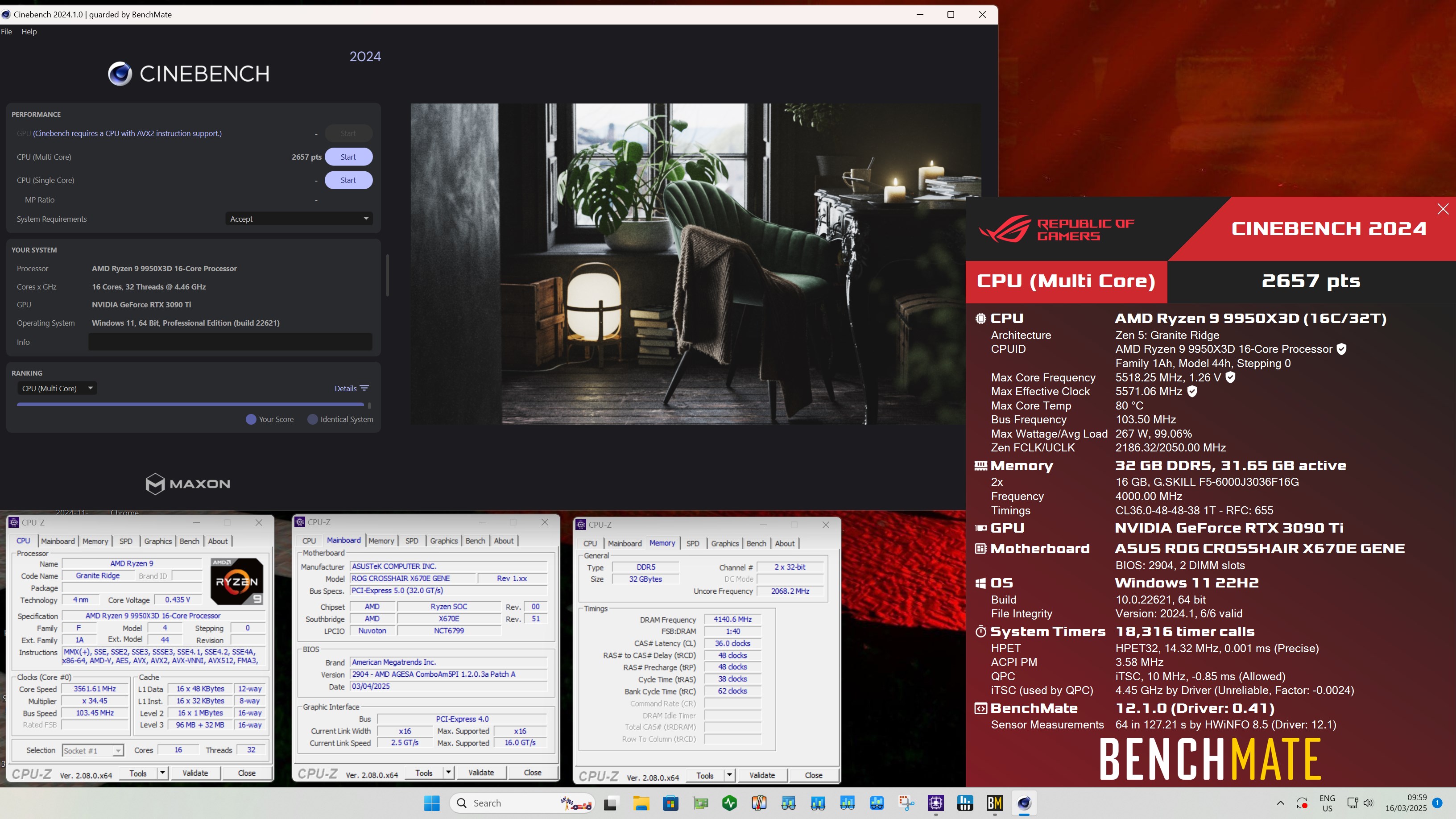Click the BenchMate section icon beside version 12.1.0
Image resolution: width=1456 pixels, height=819 pixels.
coord(980,708)
